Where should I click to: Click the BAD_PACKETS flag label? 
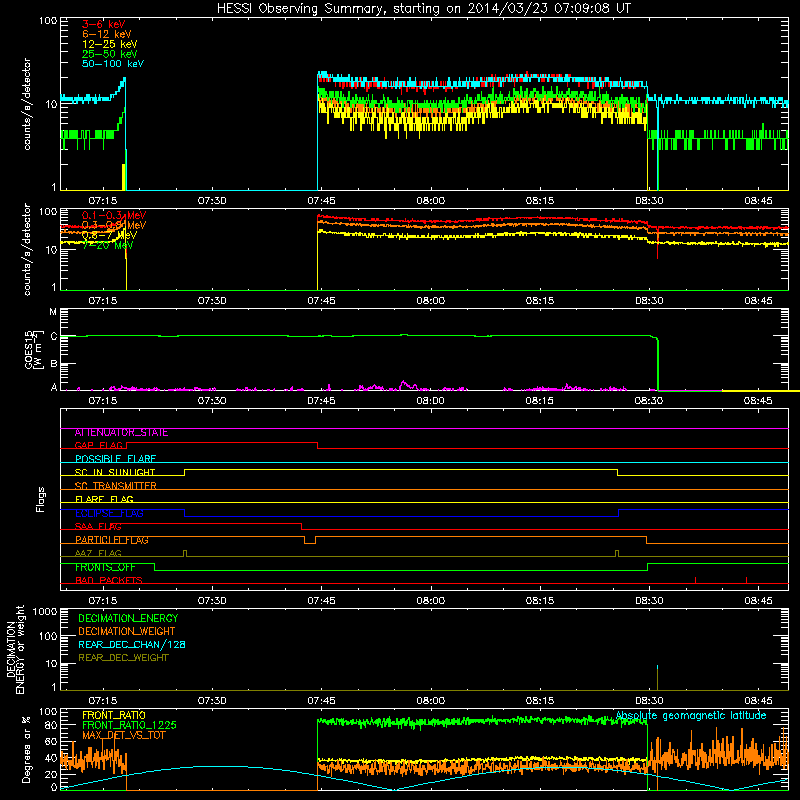109,581
